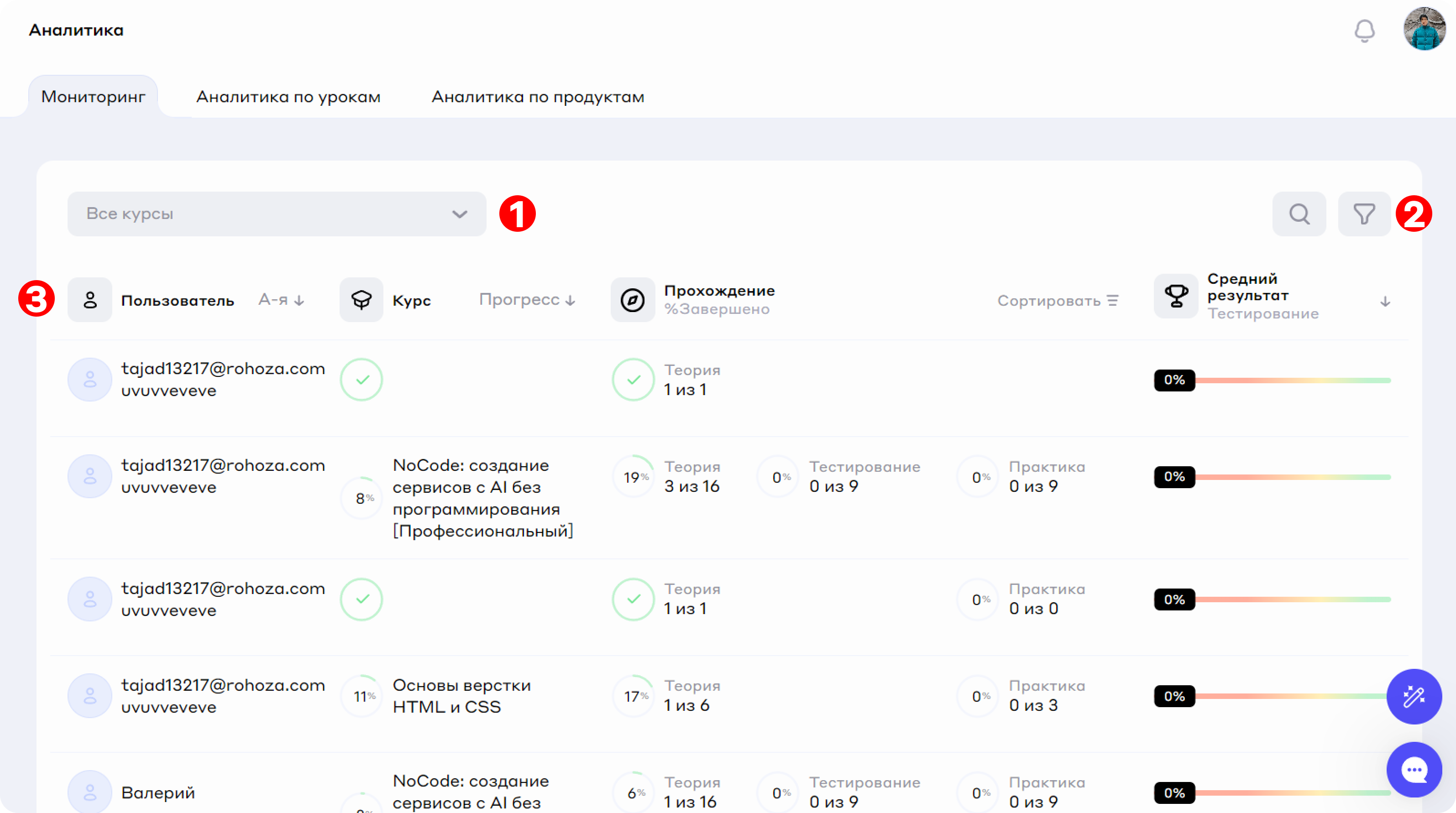Click the notifications bell icon
The width and height of the screenshot is (1456, 813).
(x=1364, y=31)
